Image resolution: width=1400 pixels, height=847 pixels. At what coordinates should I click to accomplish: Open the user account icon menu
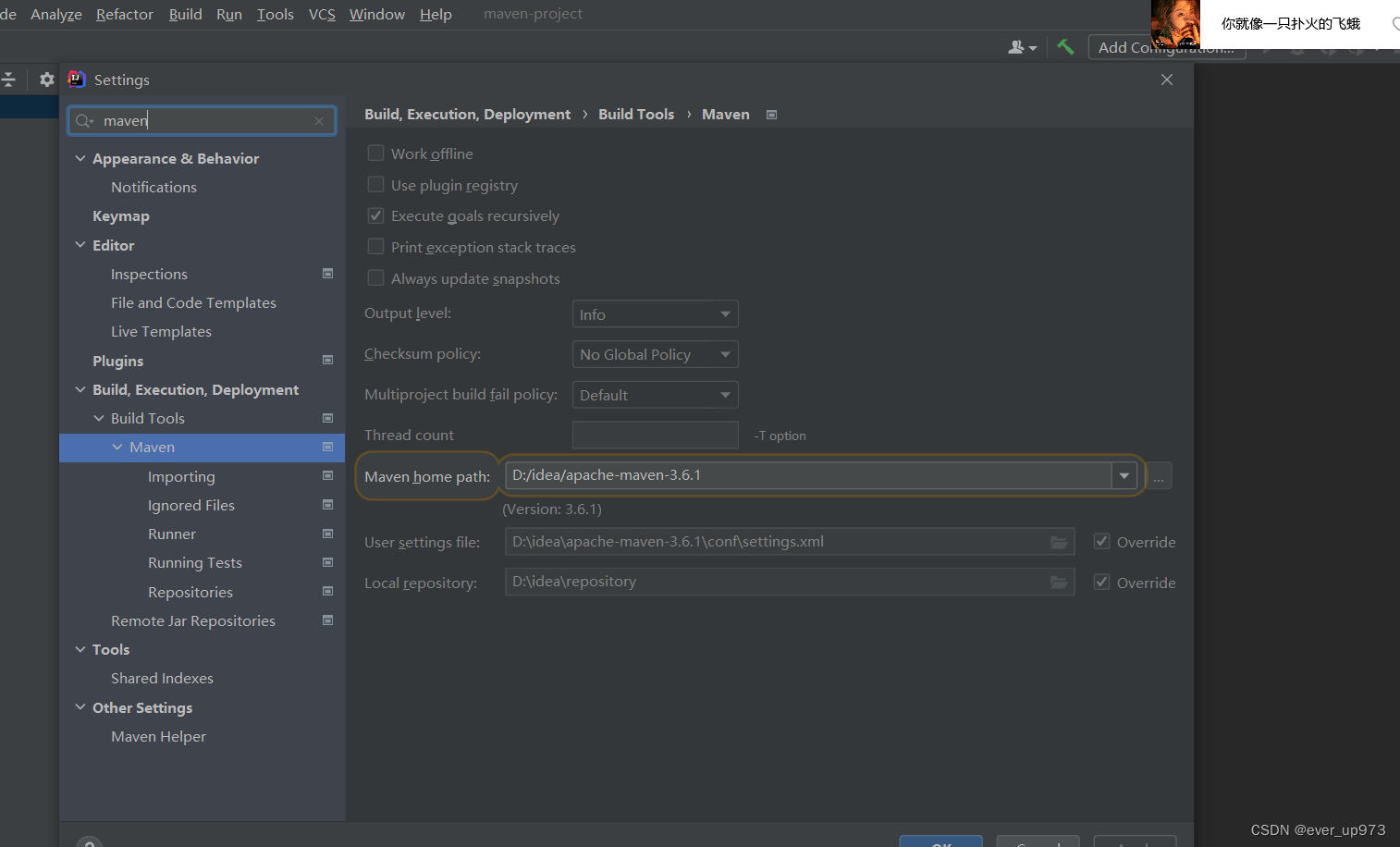click(1022, 47)
